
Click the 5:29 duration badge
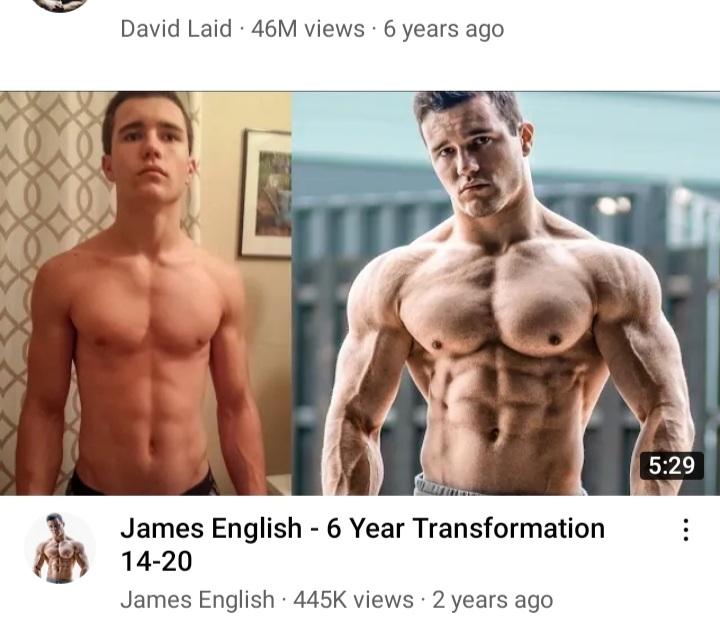(672, 466)
